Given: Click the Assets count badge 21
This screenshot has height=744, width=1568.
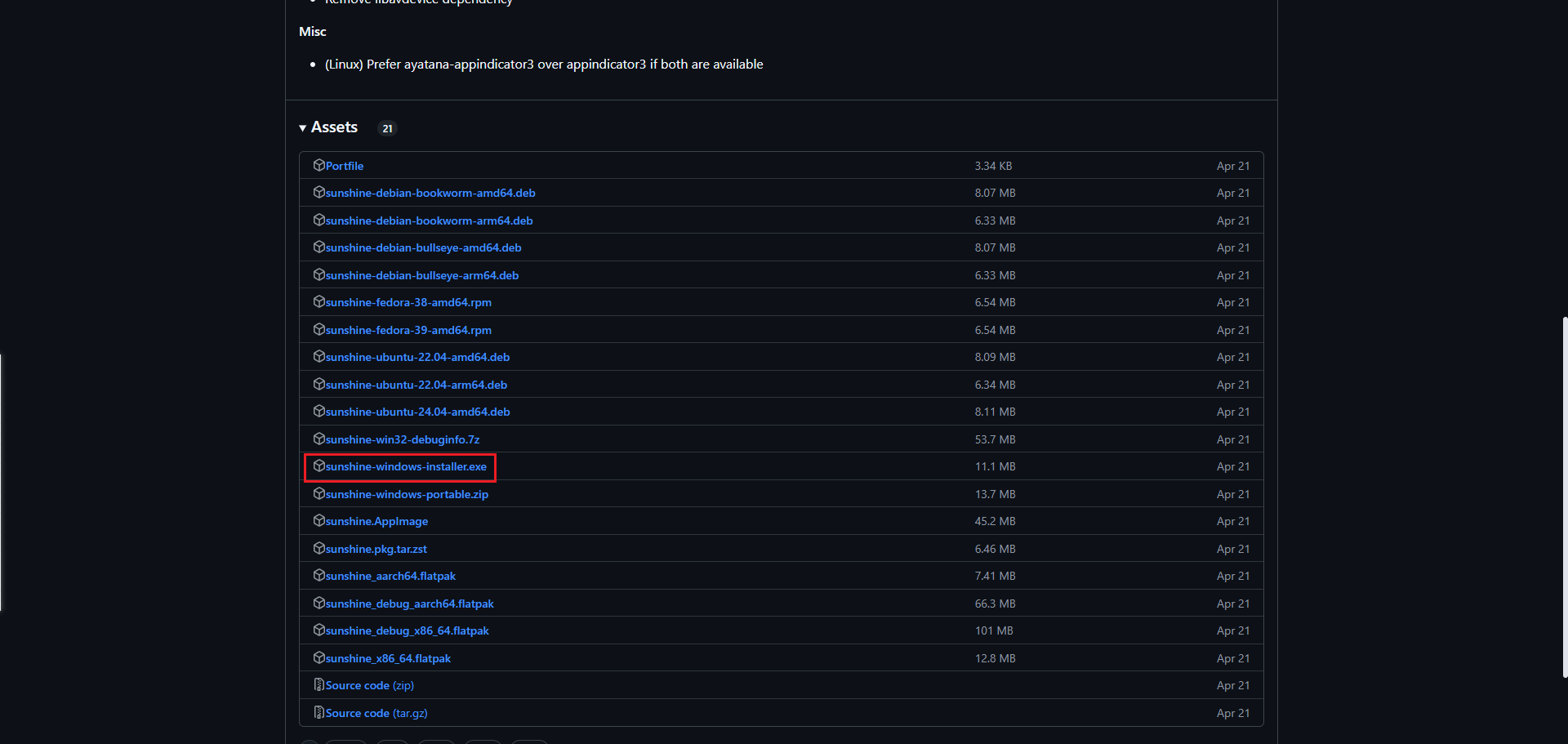Looking at the screenshot, I should 387,128.
